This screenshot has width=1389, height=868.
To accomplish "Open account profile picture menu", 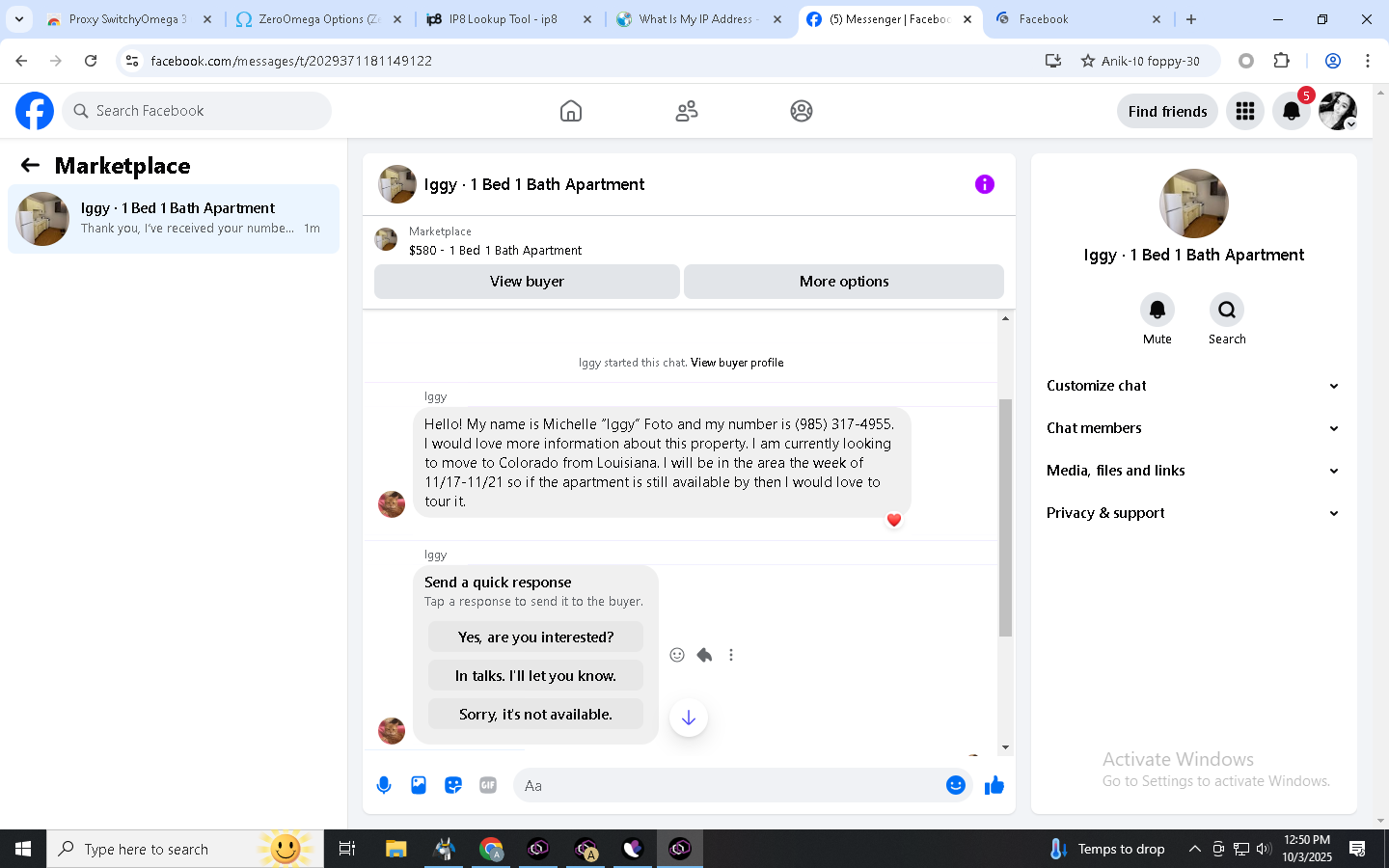I will (1338, 111).
